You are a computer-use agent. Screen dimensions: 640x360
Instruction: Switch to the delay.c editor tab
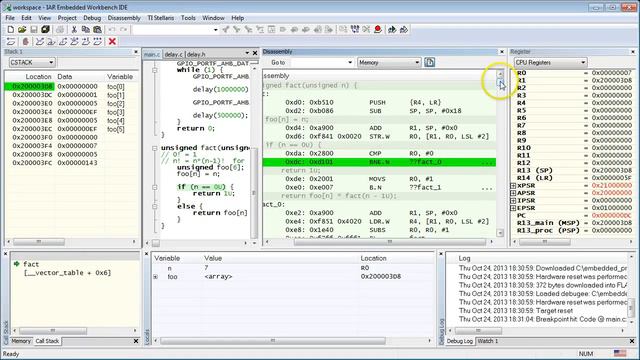point(173,54)
